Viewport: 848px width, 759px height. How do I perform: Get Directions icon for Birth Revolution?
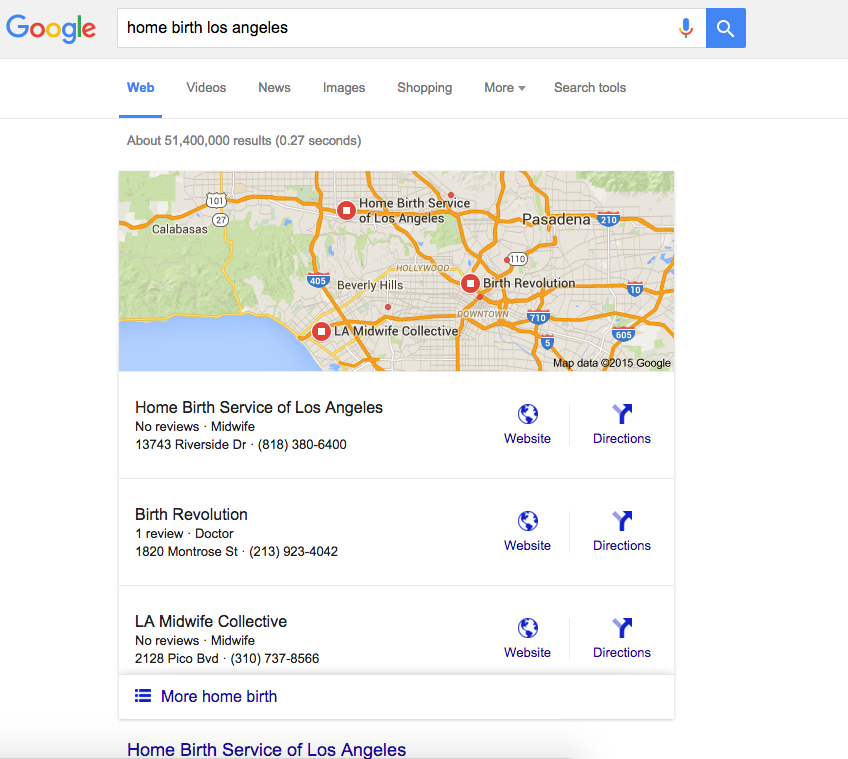tap(622, 521)
